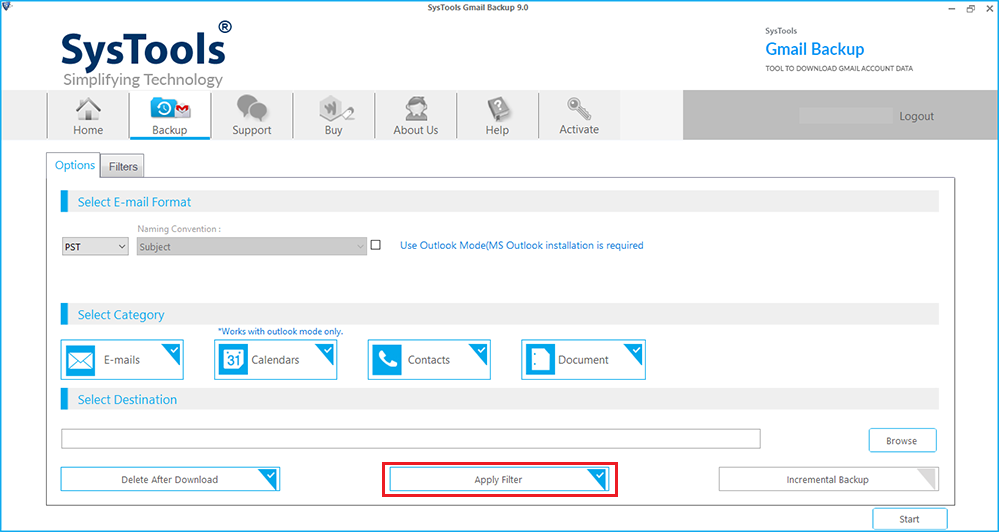Click the page icon in Document
Viewport: 999px width, 532px height.
tap(540, 360)
